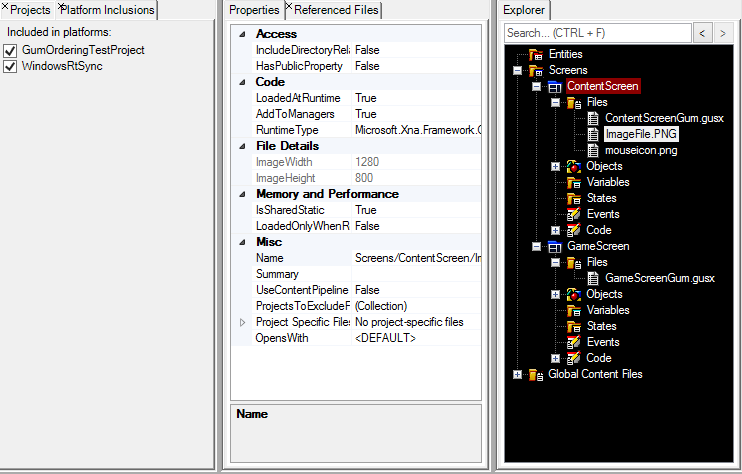Collapse the Memory and Performance category
The image size is (742, 474).
(x=241, y=194)
